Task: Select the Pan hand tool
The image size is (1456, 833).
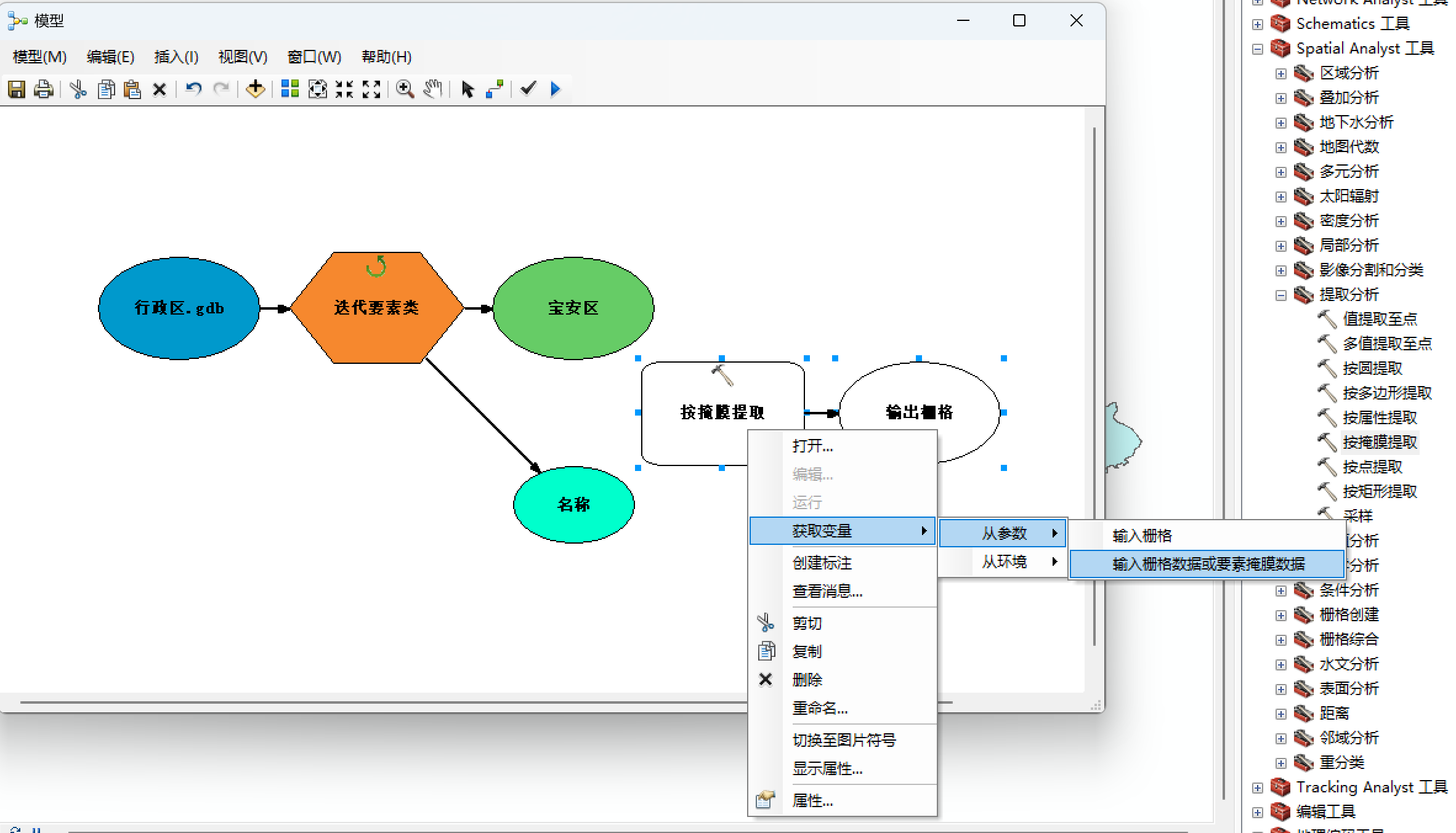Action: (433, 89)
